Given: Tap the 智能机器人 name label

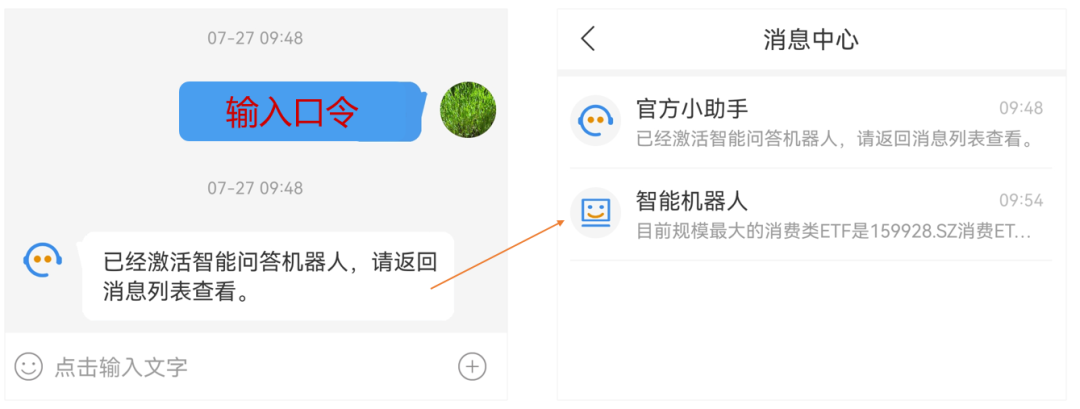Looking at the screenshot, I should 692,201.
